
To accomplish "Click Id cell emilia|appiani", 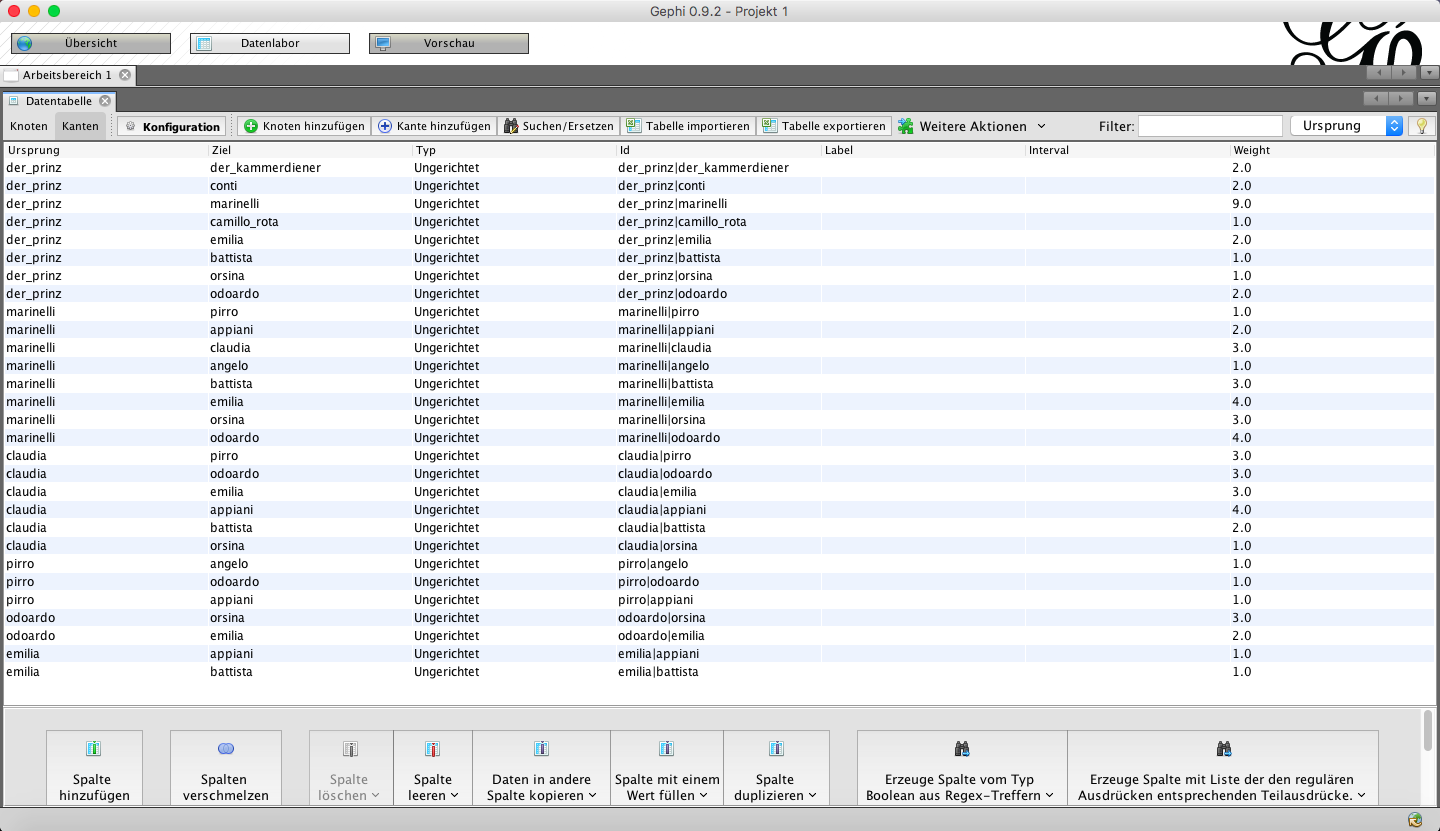I will click(x=718, y=654).
